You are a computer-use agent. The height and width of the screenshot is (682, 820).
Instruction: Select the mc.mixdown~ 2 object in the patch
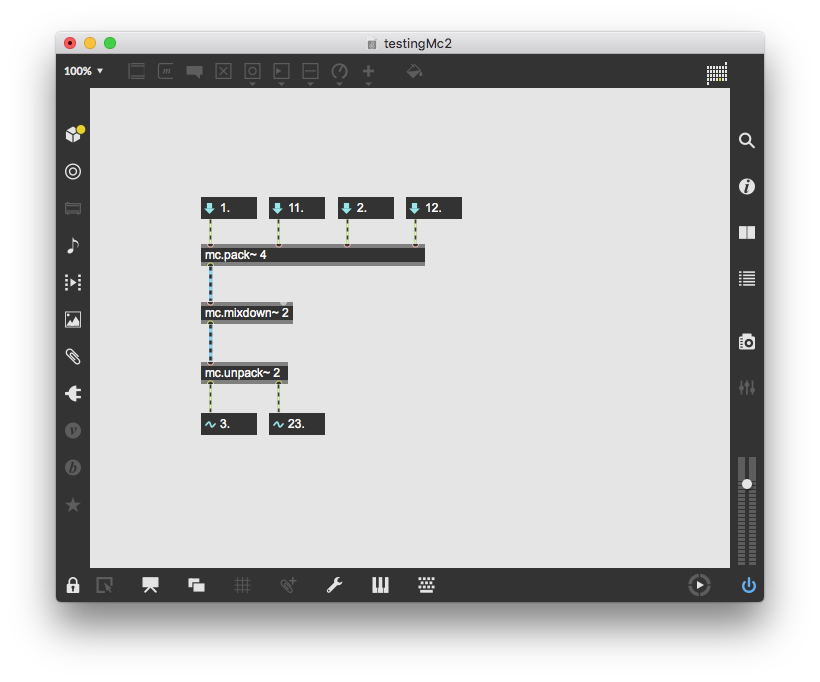246,312
